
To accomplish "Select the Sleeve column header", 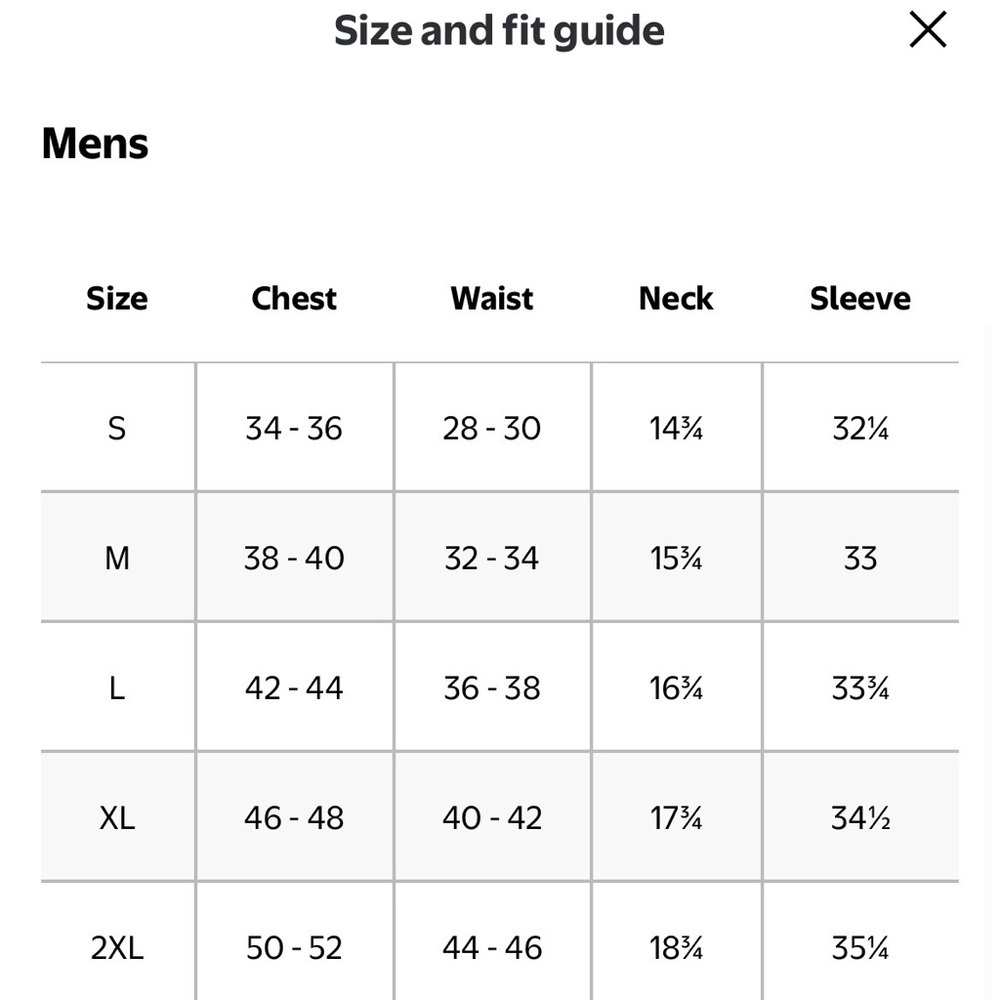I will click(860, 298).
